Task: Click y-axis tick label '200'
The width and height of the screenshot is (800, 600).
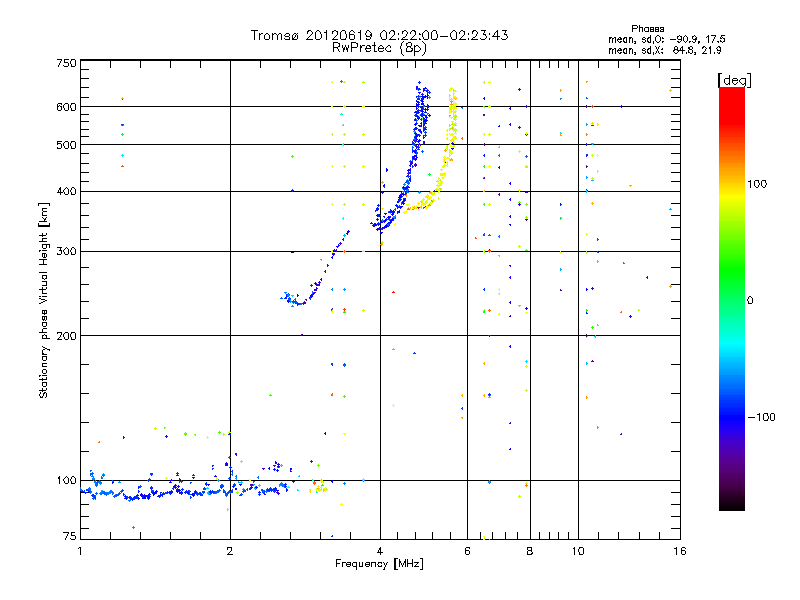Action: (x=66, y=336)
